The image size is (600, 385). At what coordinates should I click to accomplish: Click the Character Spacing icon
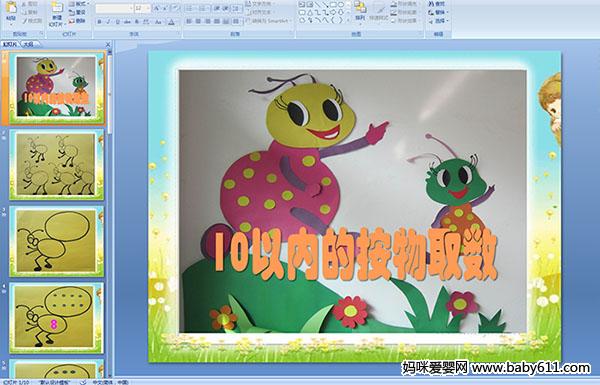click(146, 22)
